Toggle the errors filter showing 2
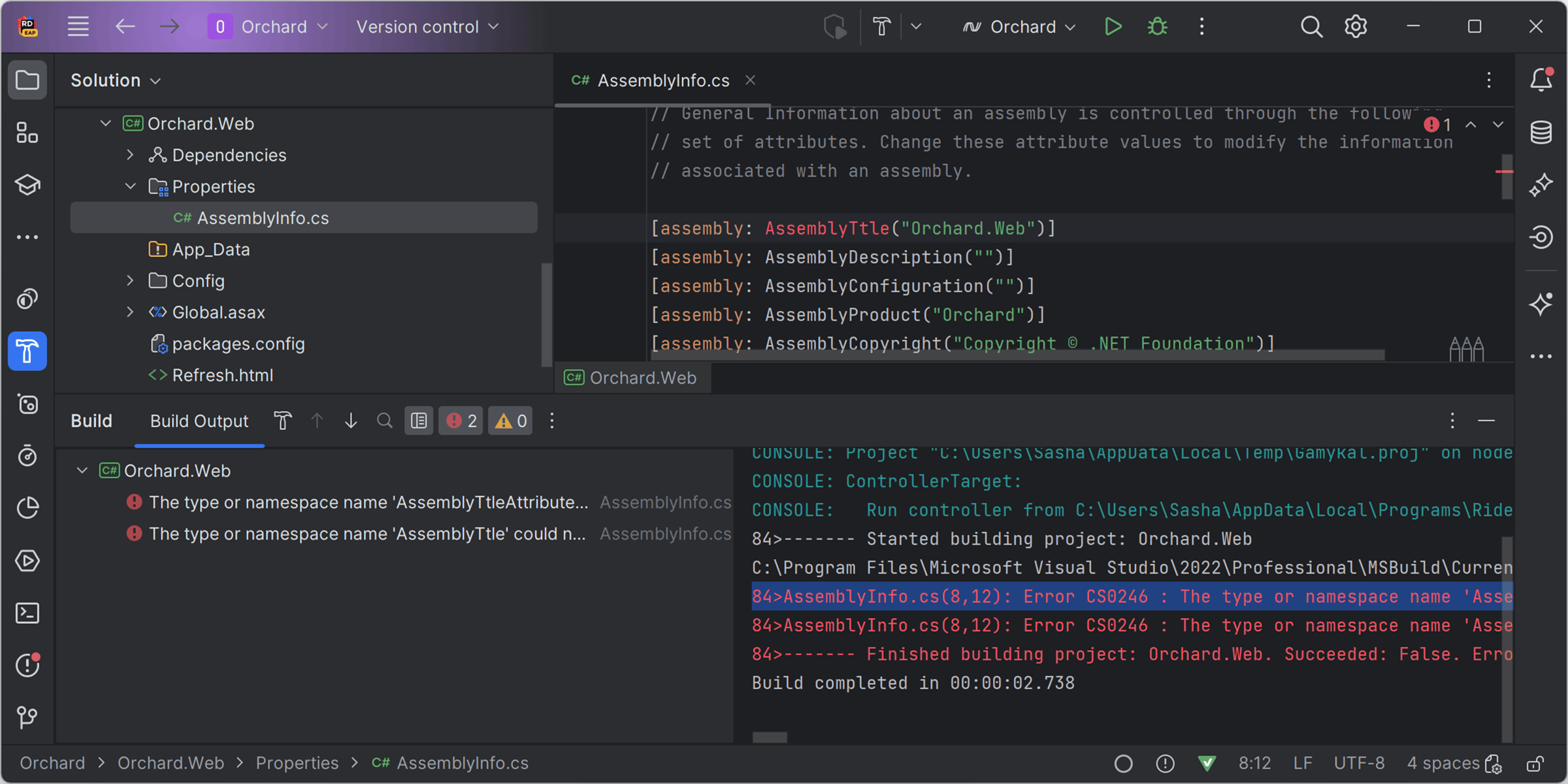The image size is (1568, 784). pyautogui.click(x=461, y=421)
